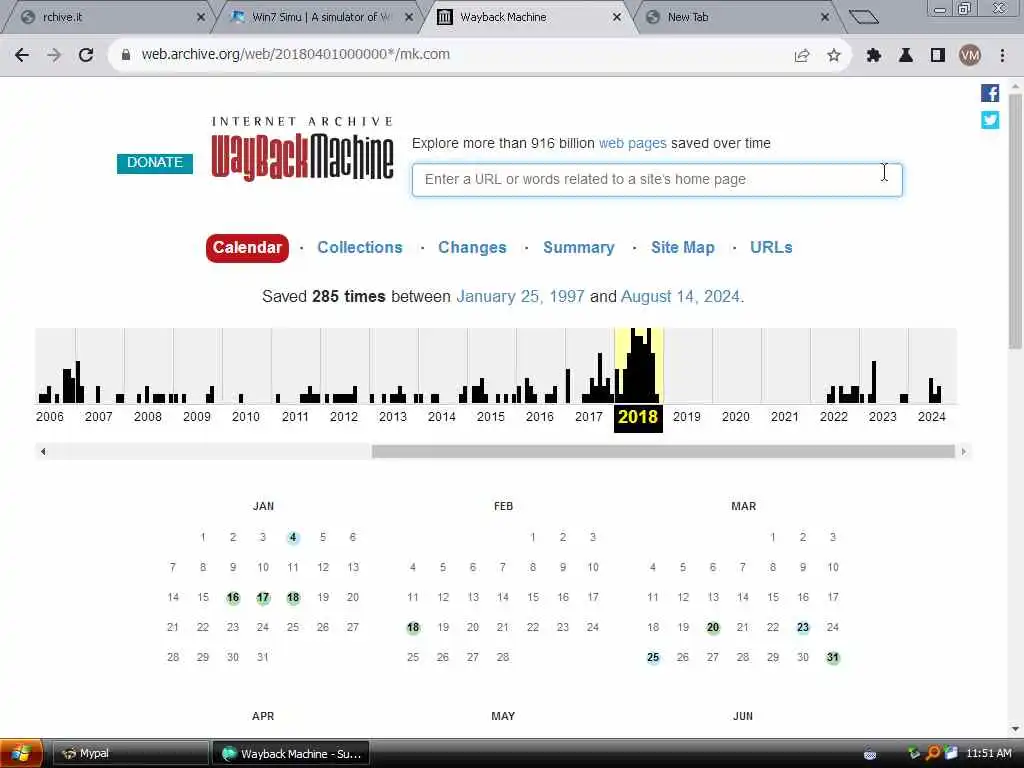The width and height of the screenshot is (1024, 768).
Task: Open the August 14, 2024 capture link
Action: [x=680, y=297]
